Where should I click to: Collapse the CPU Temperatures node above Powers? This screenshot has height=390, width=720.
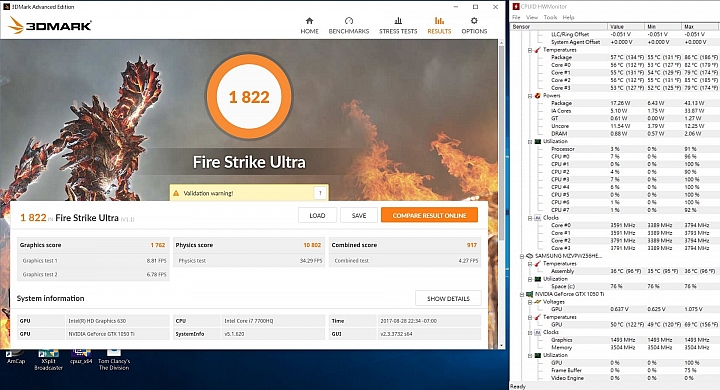tap(530, 50)
